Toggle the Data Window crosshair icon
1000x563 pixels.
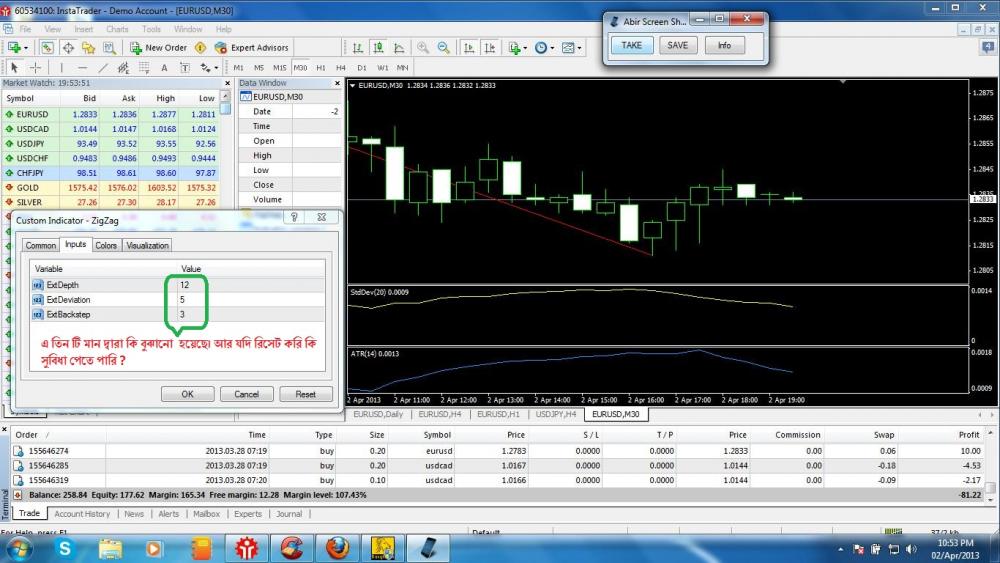[68, 48]
